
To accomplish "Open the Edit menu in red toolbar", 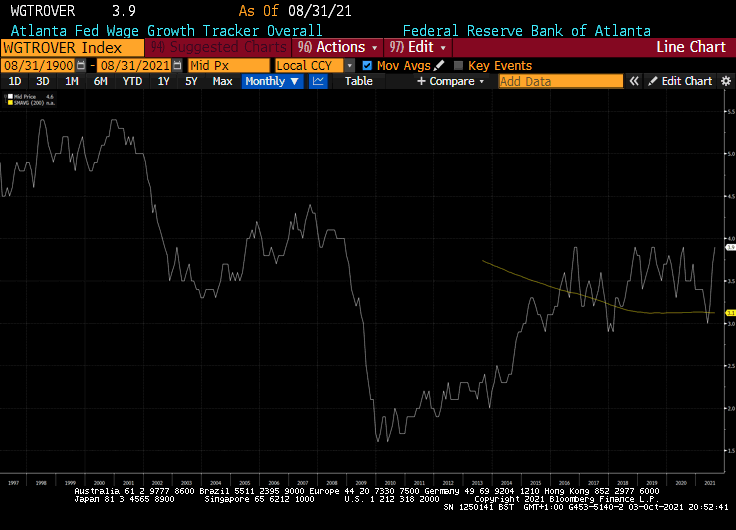I will (418, 47).
